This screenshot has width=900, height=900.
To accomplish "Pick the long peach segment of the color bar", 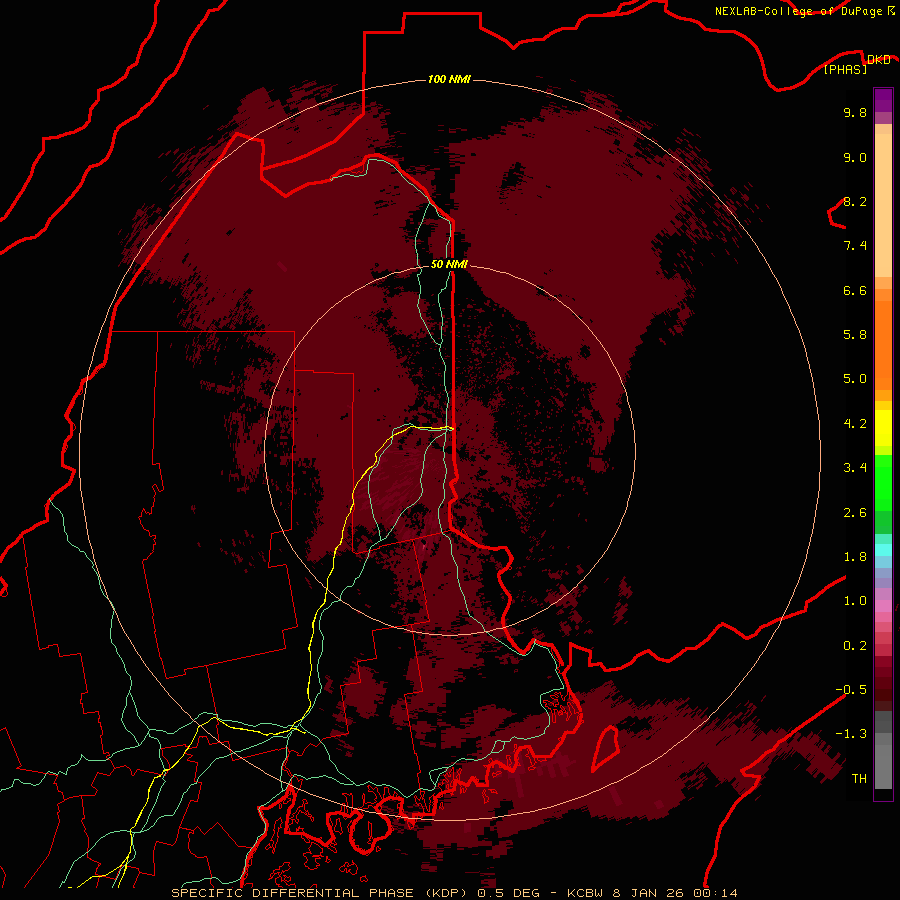I will [883, 205].
